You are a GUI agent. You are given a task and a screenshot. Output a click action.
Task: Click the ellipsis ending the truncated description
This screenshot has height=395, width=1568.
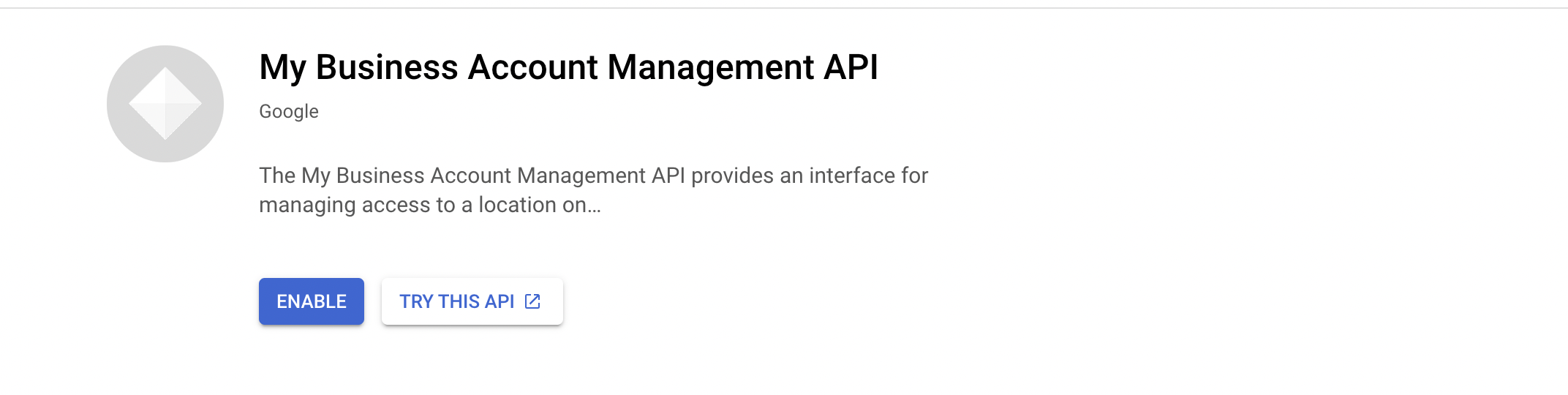(594, 206)
